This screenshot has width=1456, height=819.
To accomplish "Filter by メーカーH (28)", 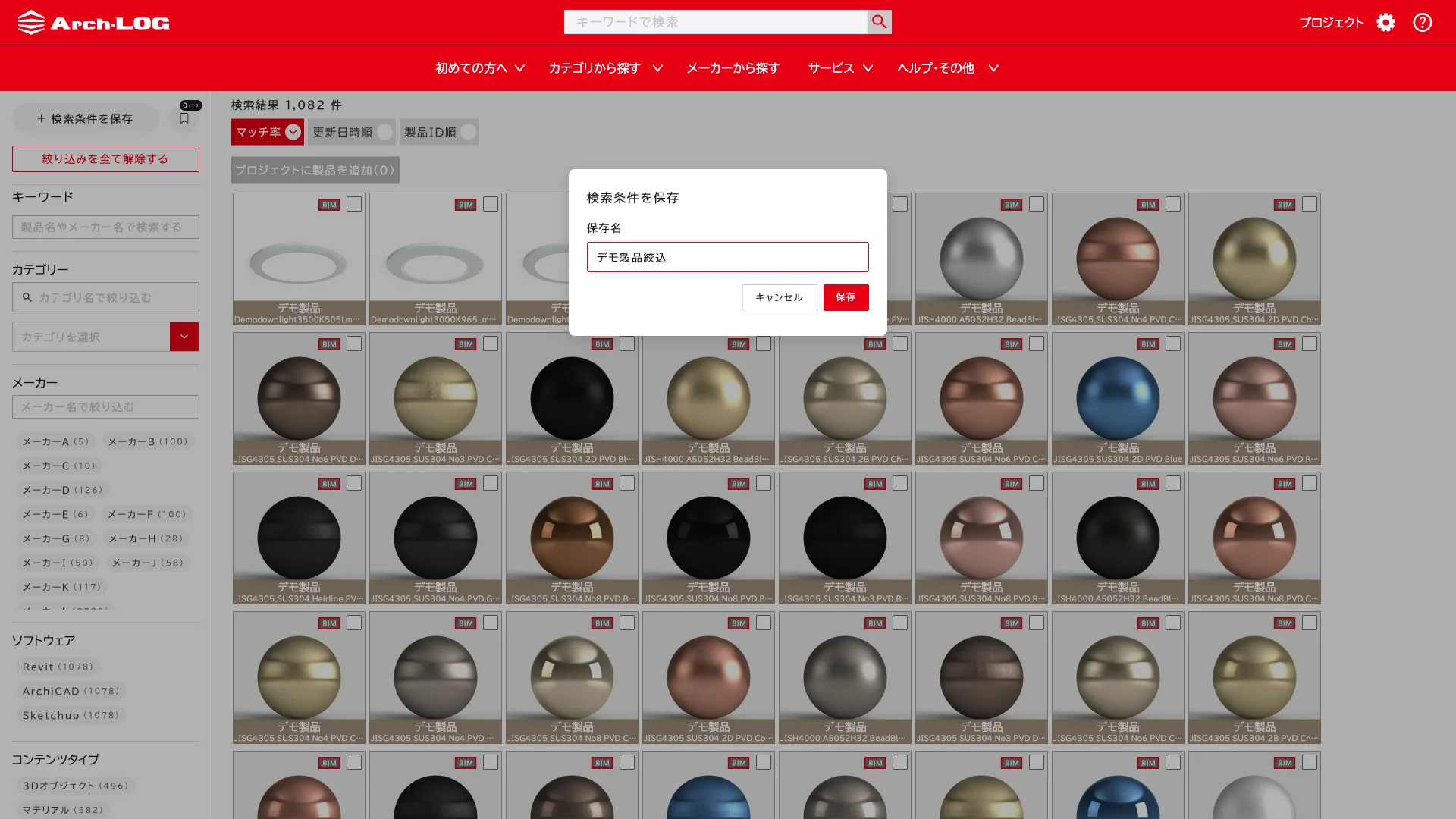I will click(x=146, y=538).
